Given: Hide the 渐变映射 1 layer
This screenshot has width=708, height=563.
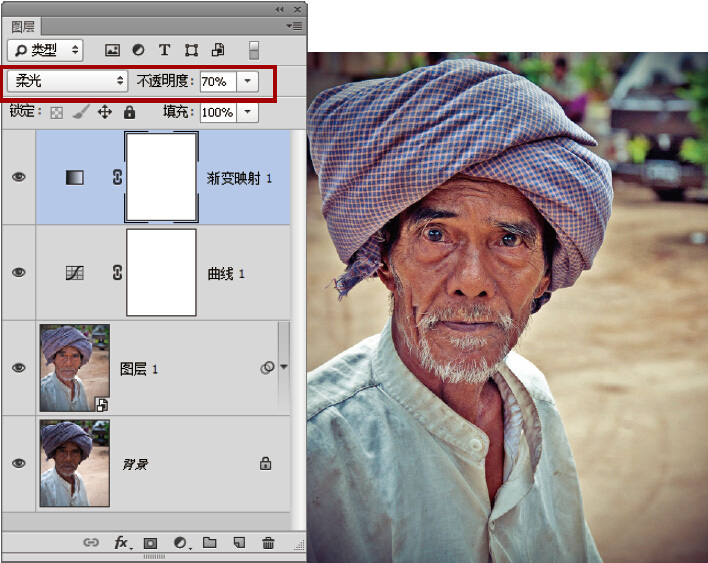Looking at the screenshot, I should [x=18, y=177].
